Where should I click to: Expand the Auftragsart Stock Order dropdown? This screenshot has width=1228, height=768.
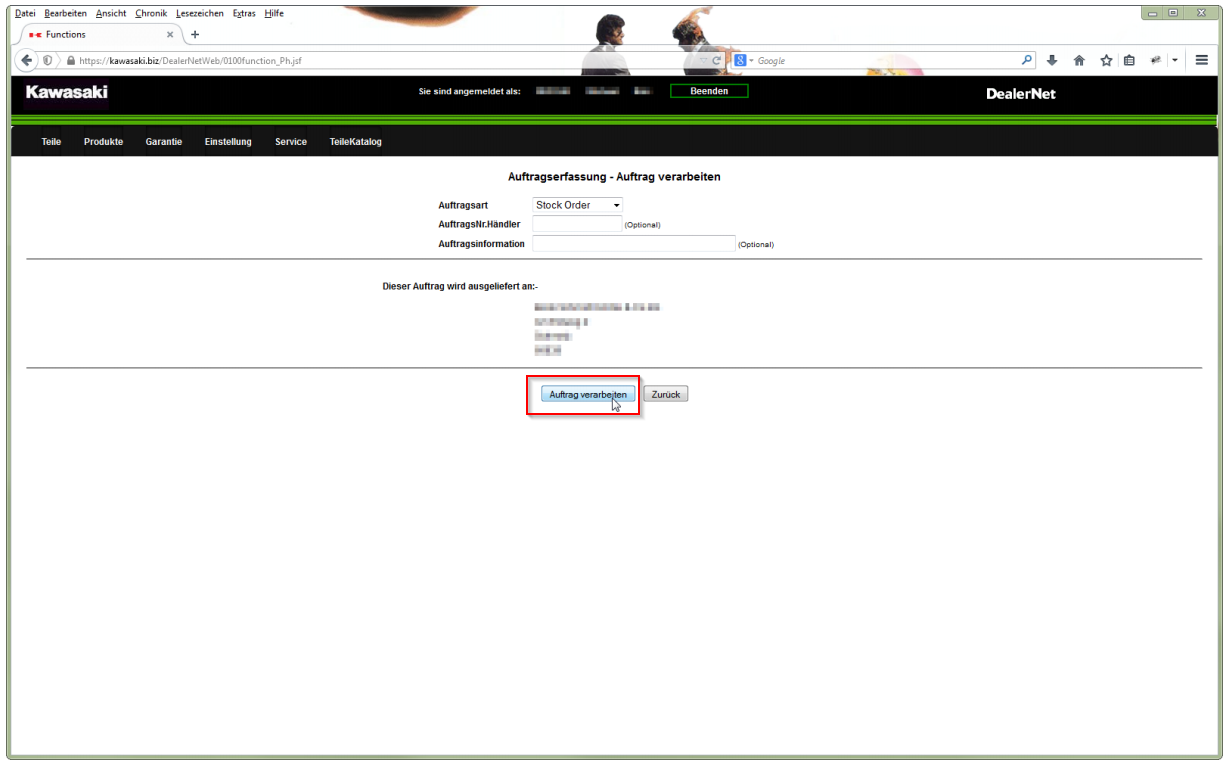[577, 205]
